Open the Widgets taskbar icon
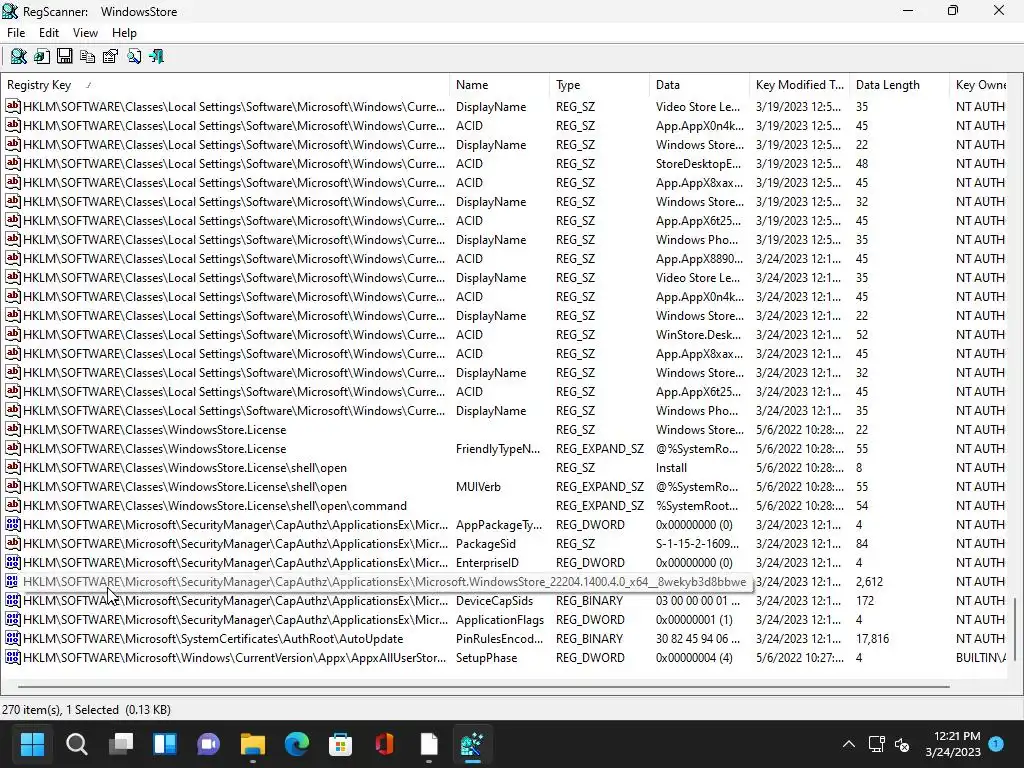Viewport: 1024px width, 768px height. [x=165, y=744]
